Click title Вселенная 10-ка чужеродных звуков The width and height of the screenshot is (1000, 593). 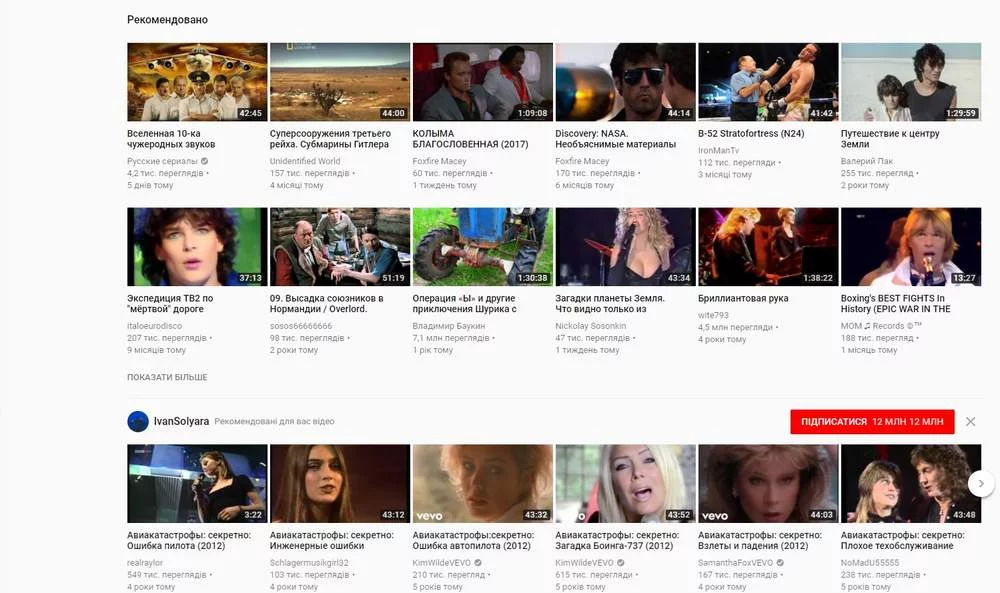[171, 139]
